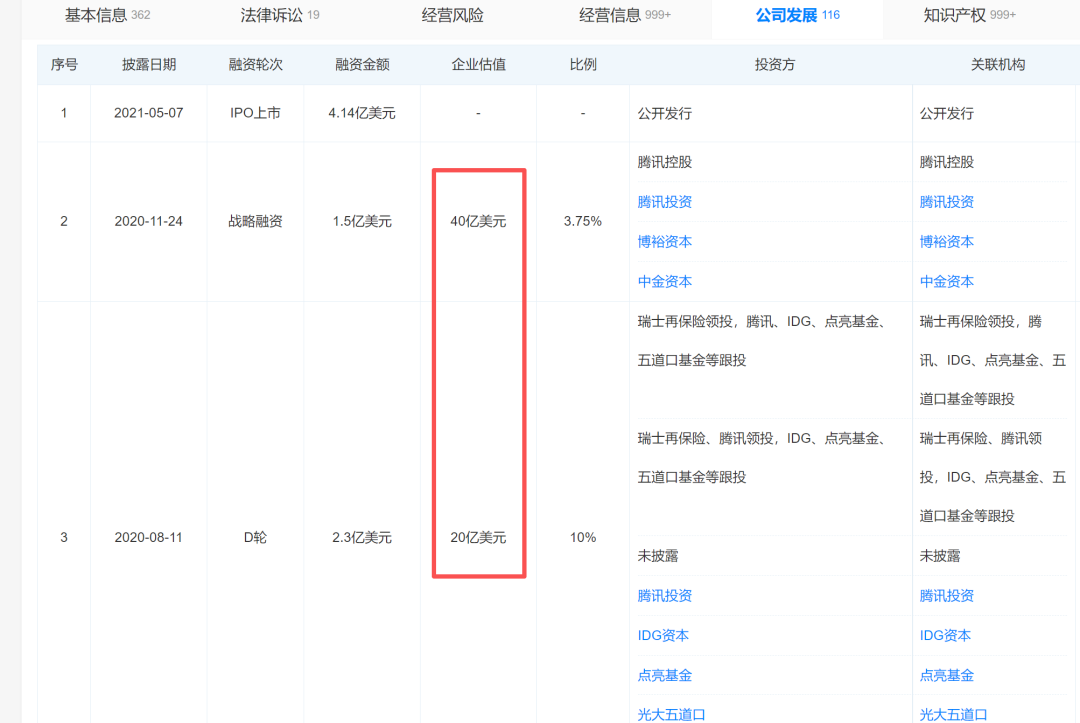Click IDG资本 link in 投资方 column
The width and height of the screenshot is (1080, 723).
663,636
